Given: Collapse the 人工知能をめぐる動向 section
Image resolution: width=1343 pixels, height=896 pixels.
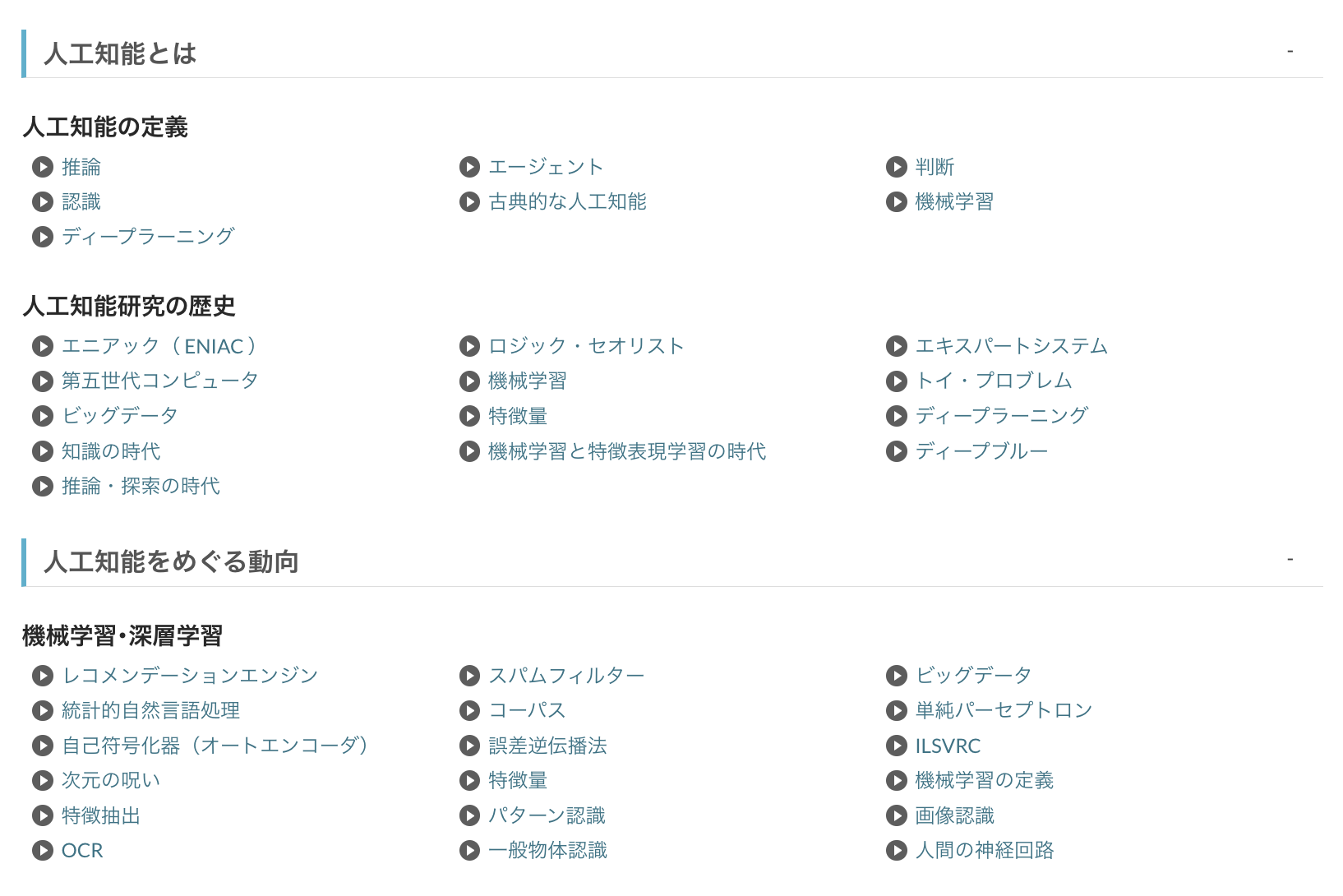Looking at the screenshot, I should pos(1290,558).
